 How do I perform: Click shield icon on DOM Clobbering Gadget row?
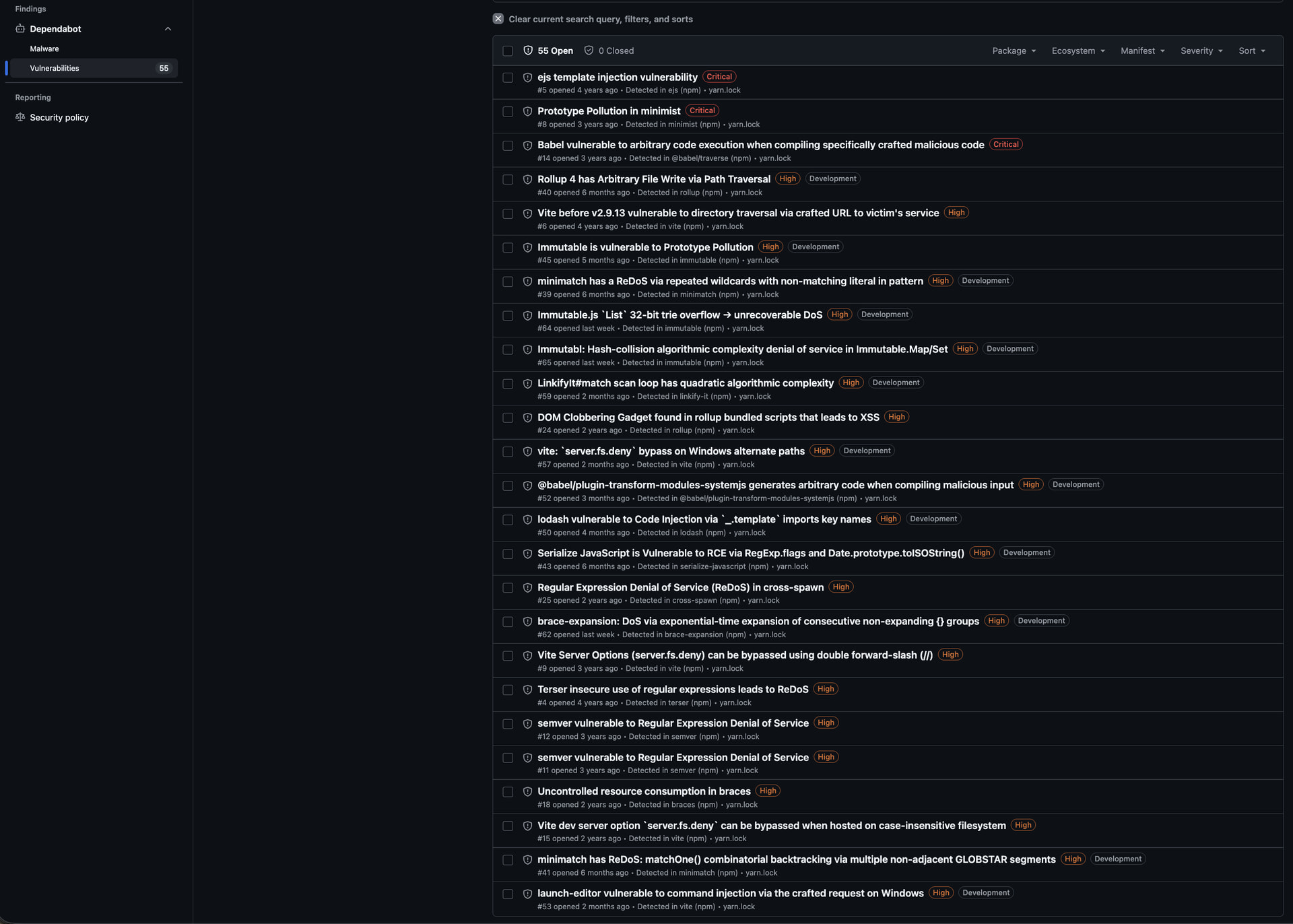(x=527, y=418)
